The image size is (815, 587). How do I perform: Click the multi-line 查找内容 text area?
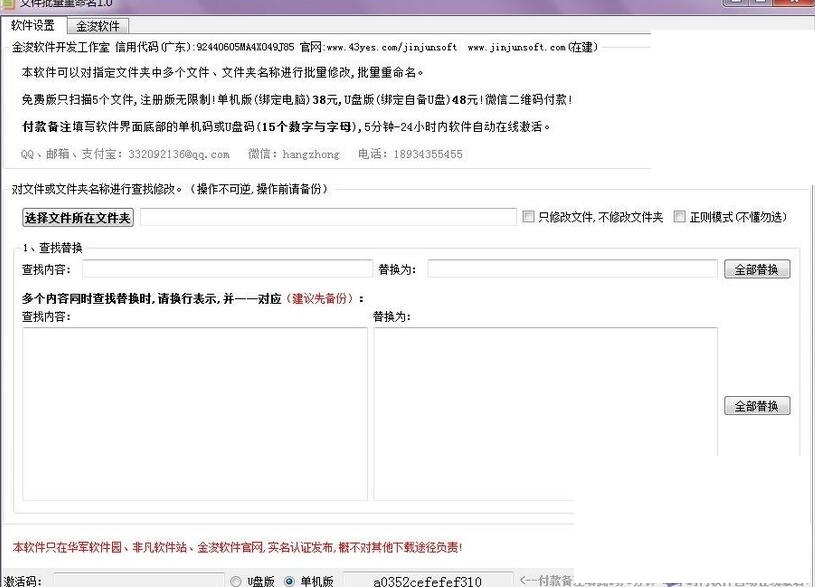pos(195,414)
